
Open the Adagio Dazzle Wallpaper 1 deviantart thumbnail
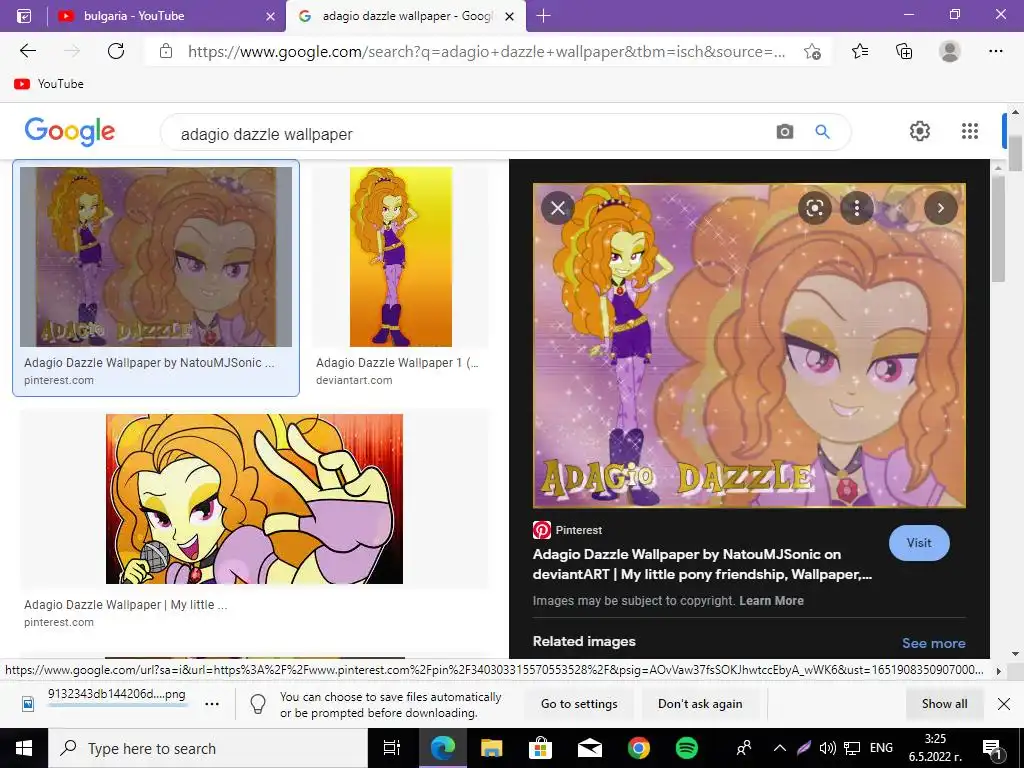coord(400,257)
